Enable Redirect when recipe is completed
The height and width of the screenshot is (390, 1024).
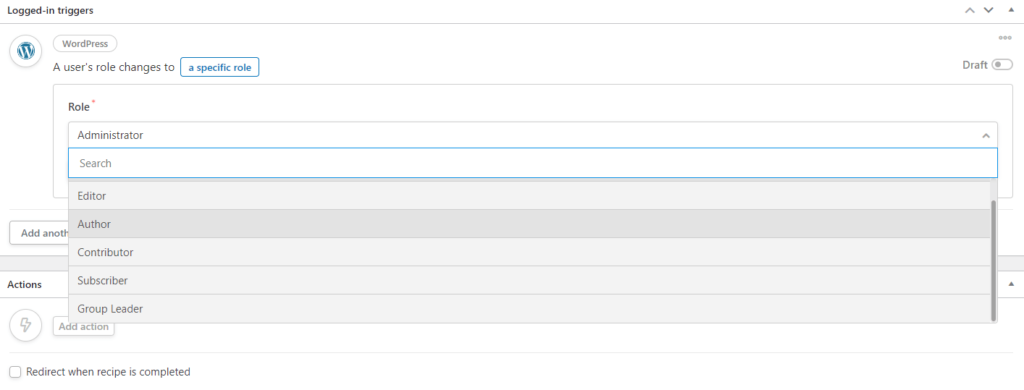(x=15, y=372)
